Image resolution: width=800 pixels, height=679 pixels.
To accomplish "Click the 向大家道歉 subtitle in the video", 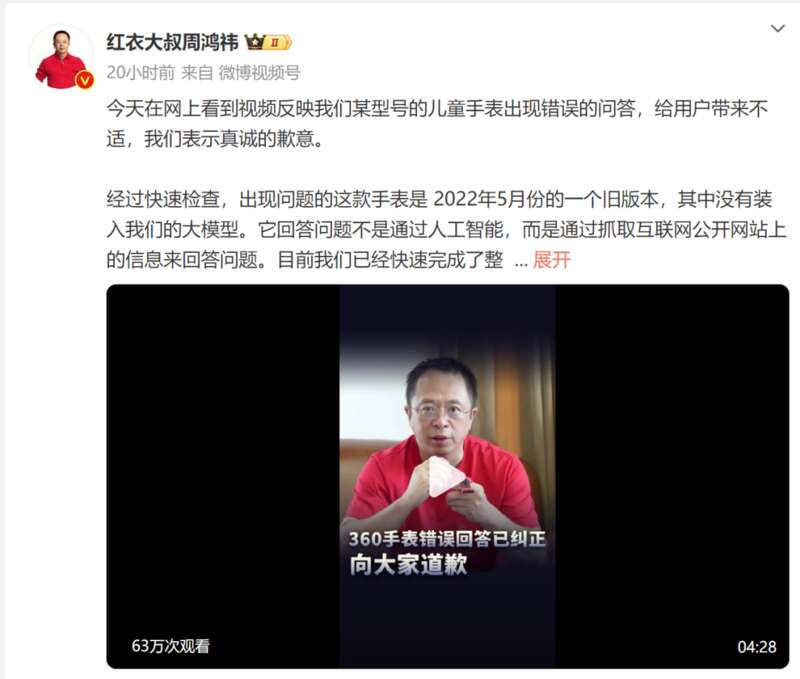I will coord(408,564).
